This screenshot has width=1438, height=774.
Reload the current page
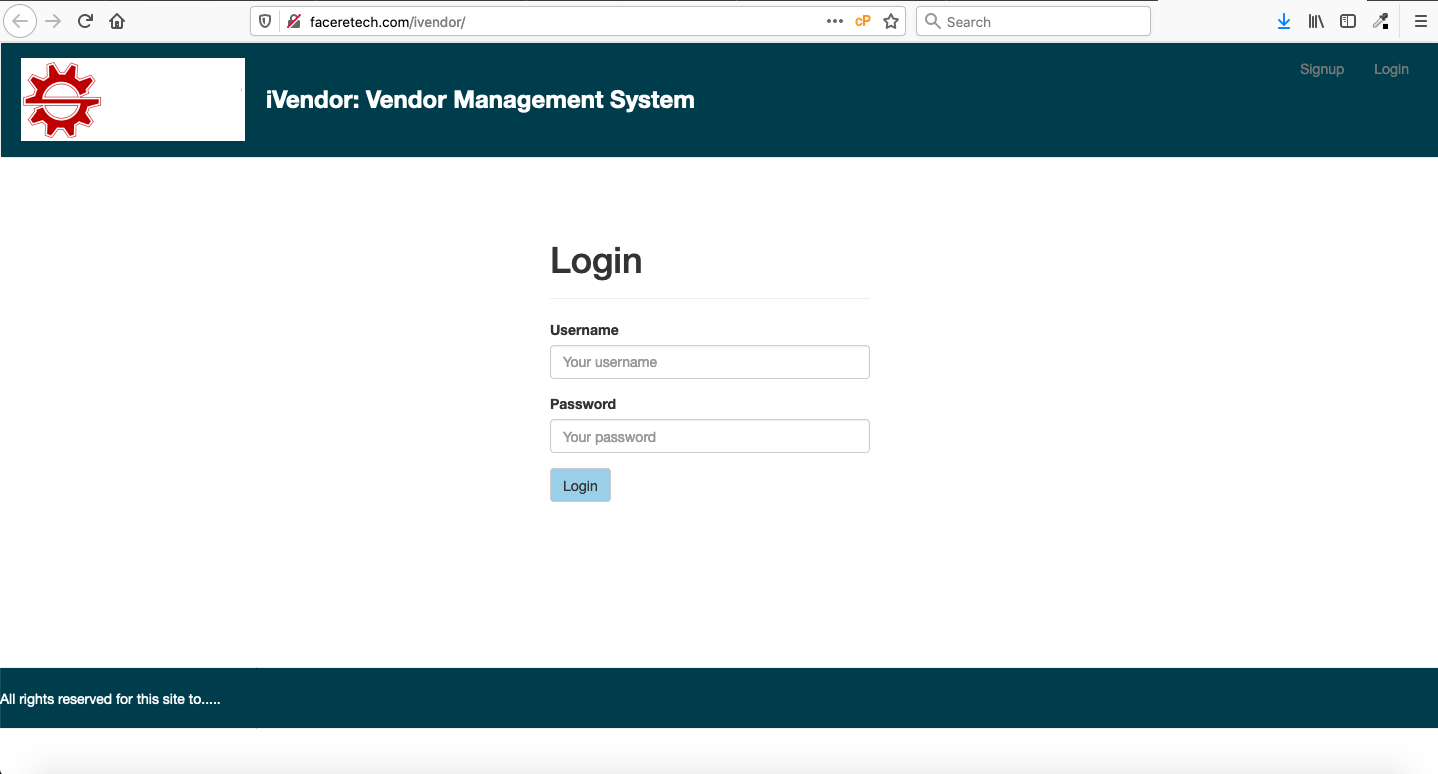[x=86, y=21]
